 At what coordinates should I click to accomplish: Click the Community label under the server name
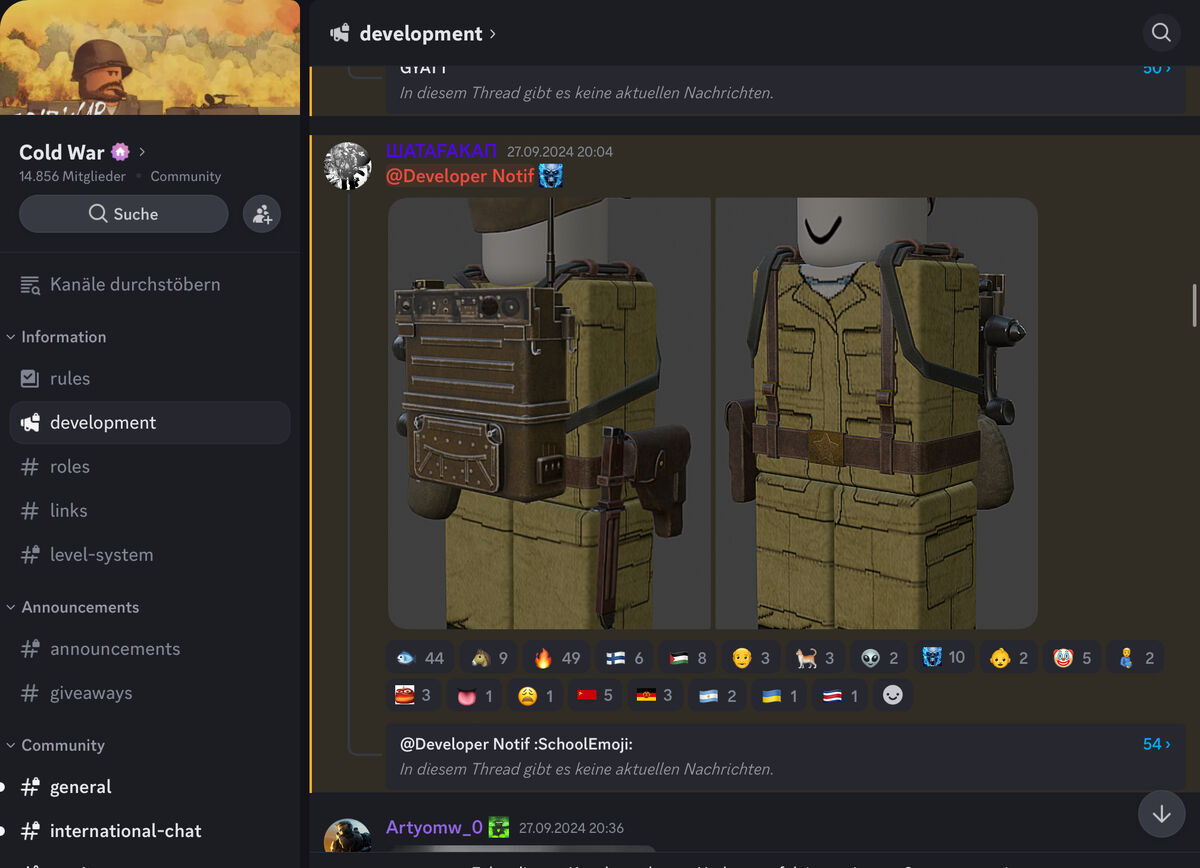185,176
